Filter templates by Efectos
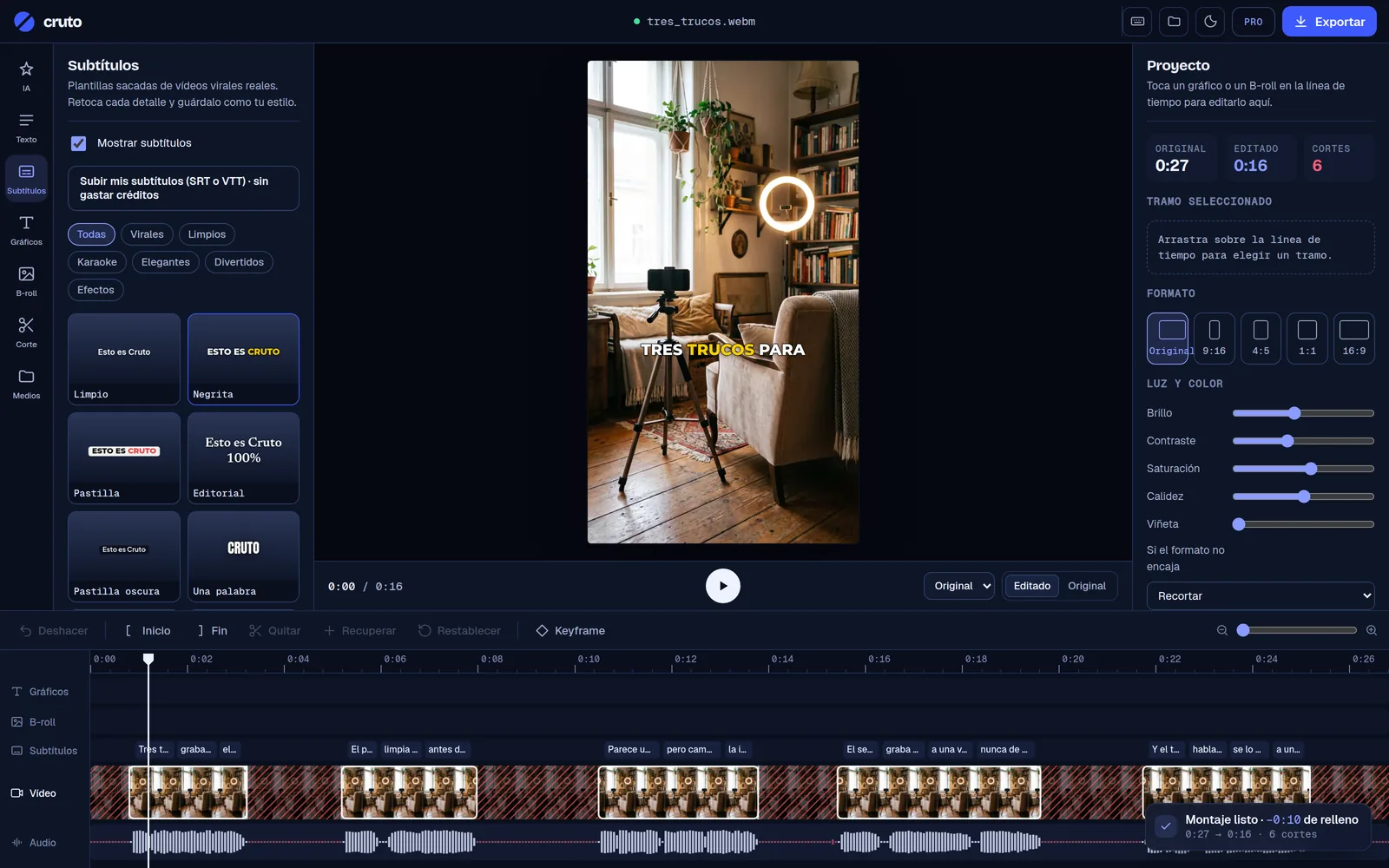Screen dimensions: 1389x868 95,290
